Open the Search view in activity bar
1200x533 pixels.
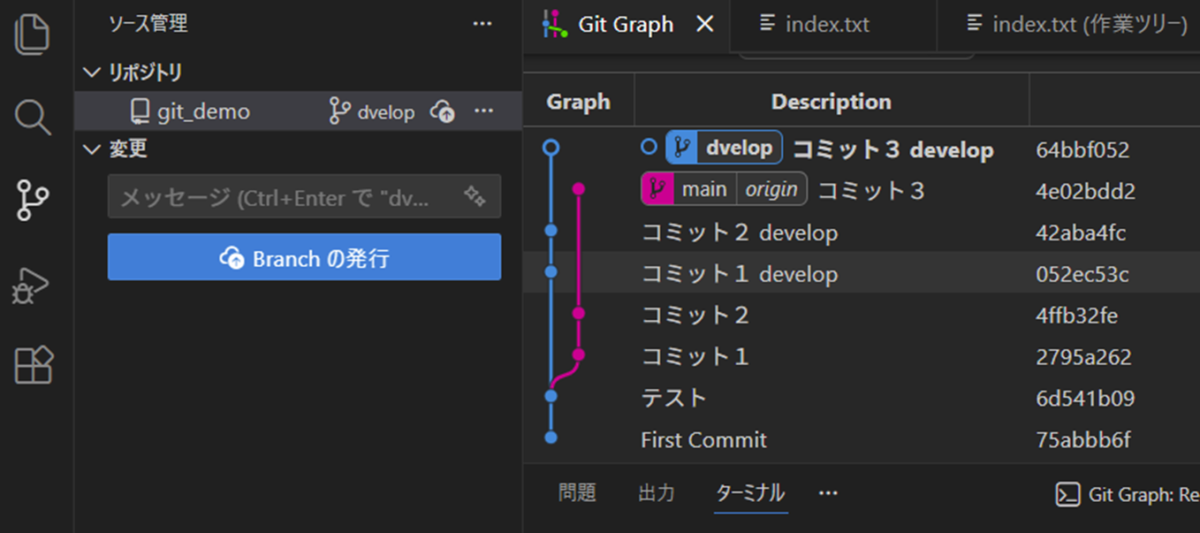pyautogui.click(x=33, y=117)
